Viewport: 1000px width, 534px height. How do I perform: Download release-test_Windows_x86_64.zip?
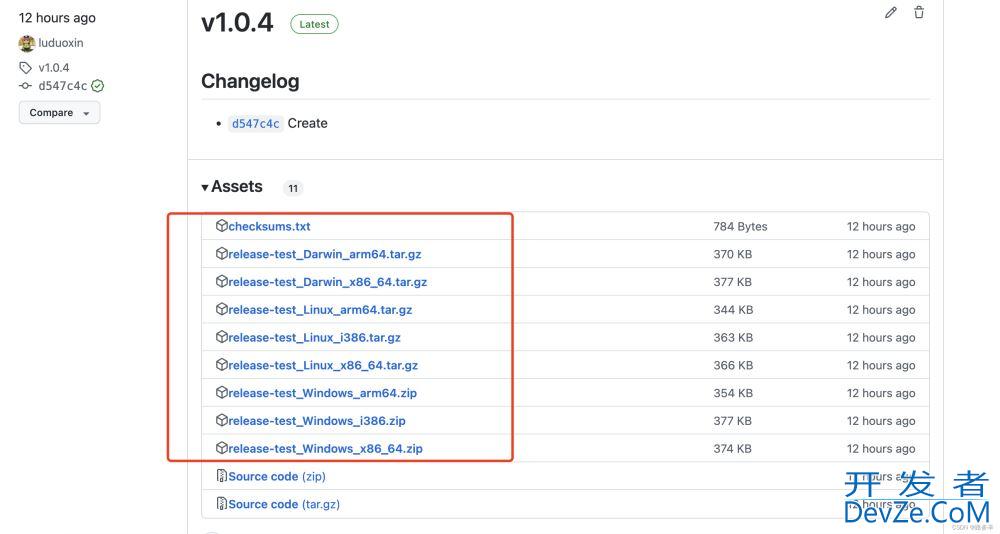click(x=325, y=449)
